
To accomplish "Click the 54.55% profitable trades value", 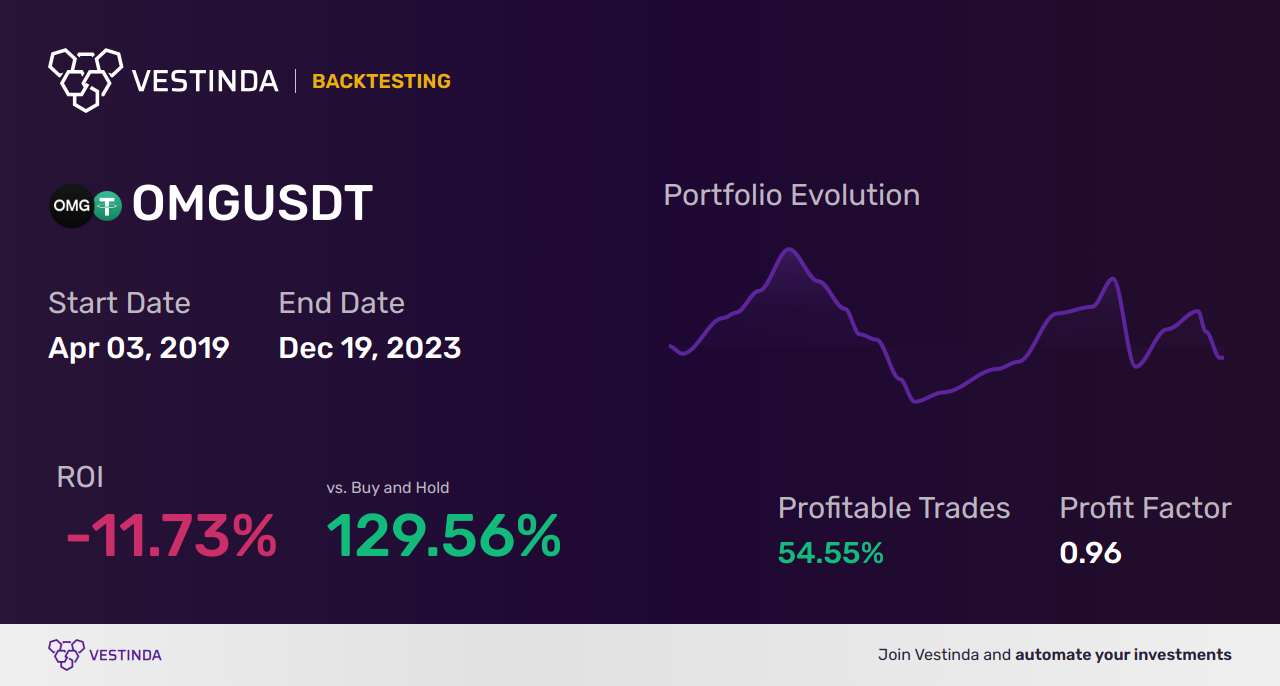I will (831, 553).
